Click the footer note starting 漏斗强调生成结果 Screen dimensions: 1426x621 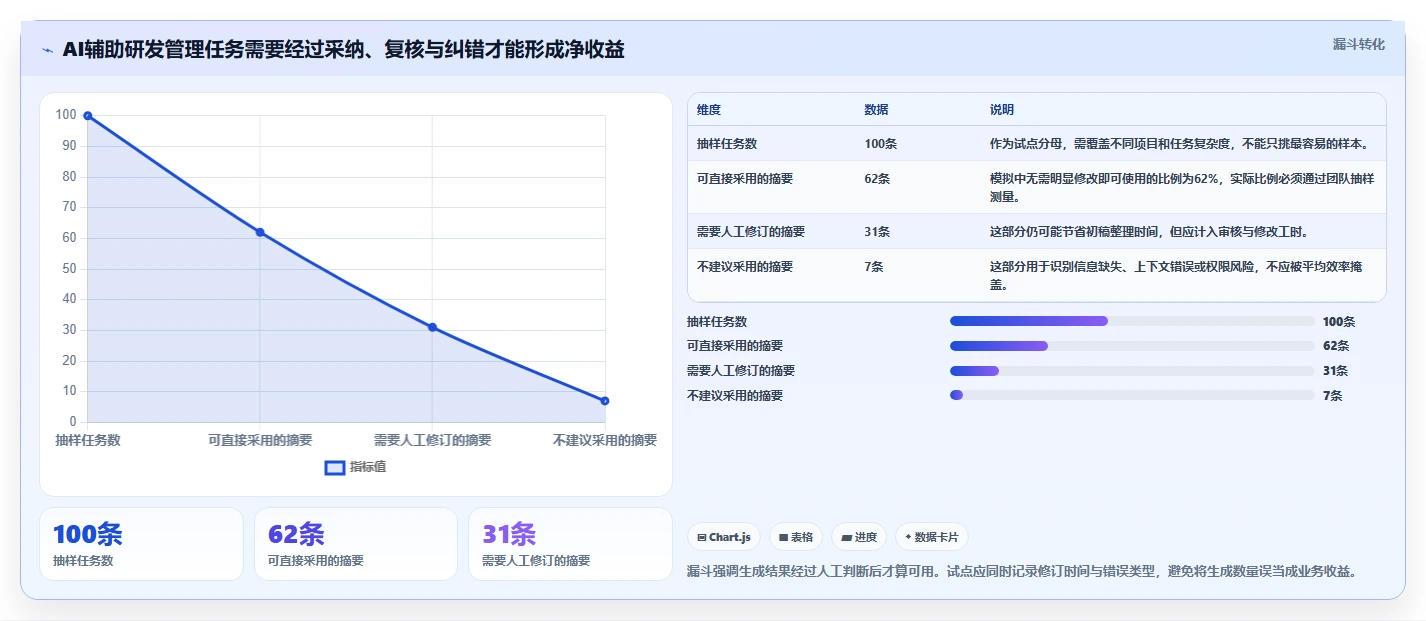pos(1022,572)
